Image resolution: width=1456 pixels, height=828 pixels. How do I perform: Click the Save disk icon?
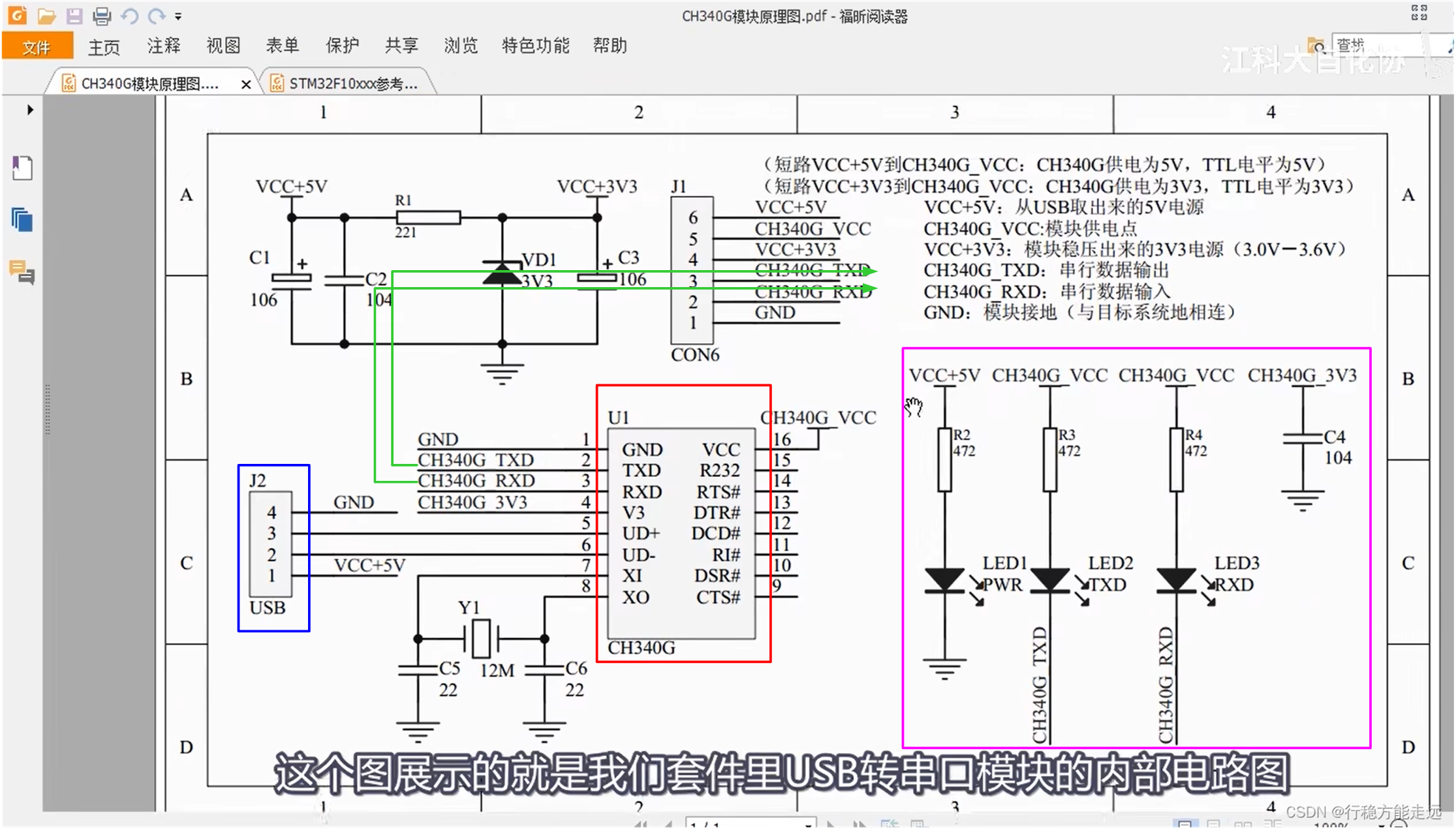pos(74,16)
